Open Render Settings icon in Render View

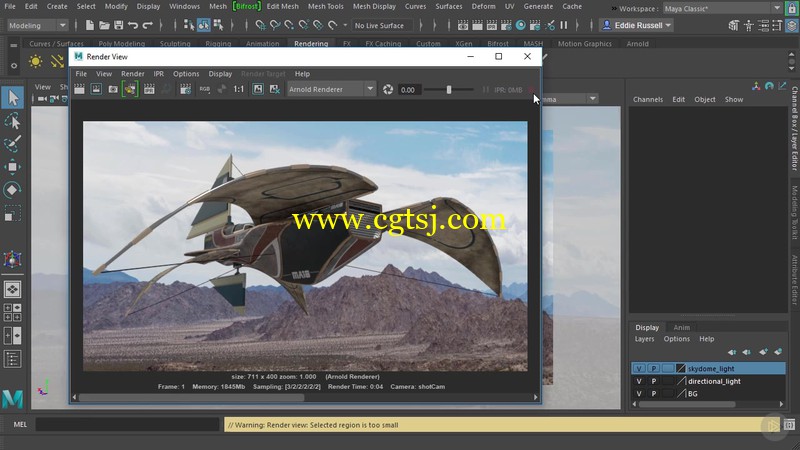pyautogui.click(x=185, y=89)
